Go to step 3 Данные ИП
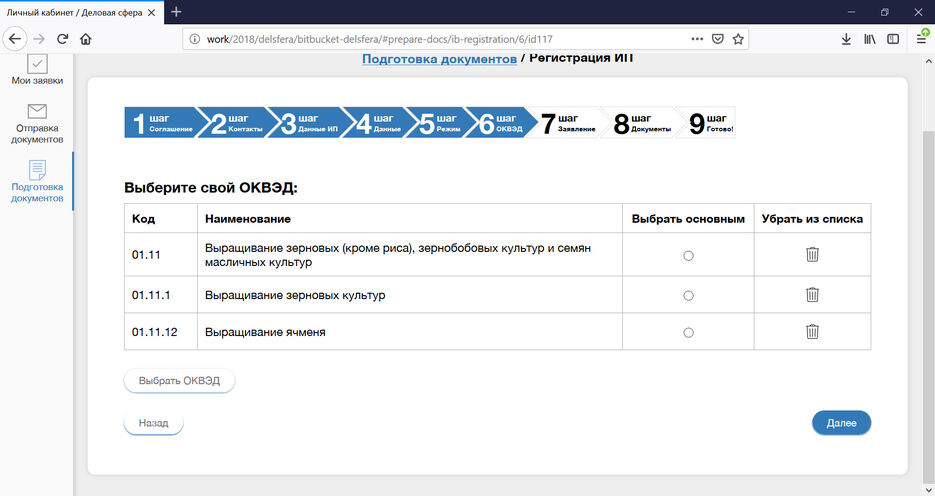Viewport: 935px width, 496px height. click(x=309, y=123)
